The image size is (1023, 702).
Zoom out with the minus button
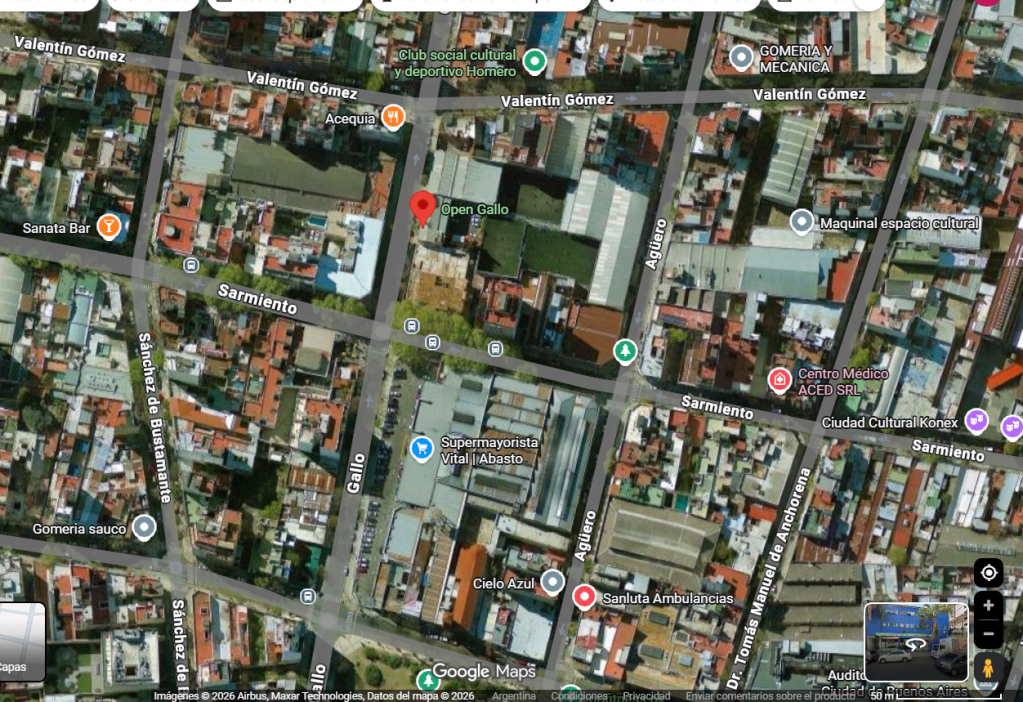tap(988, 633)
